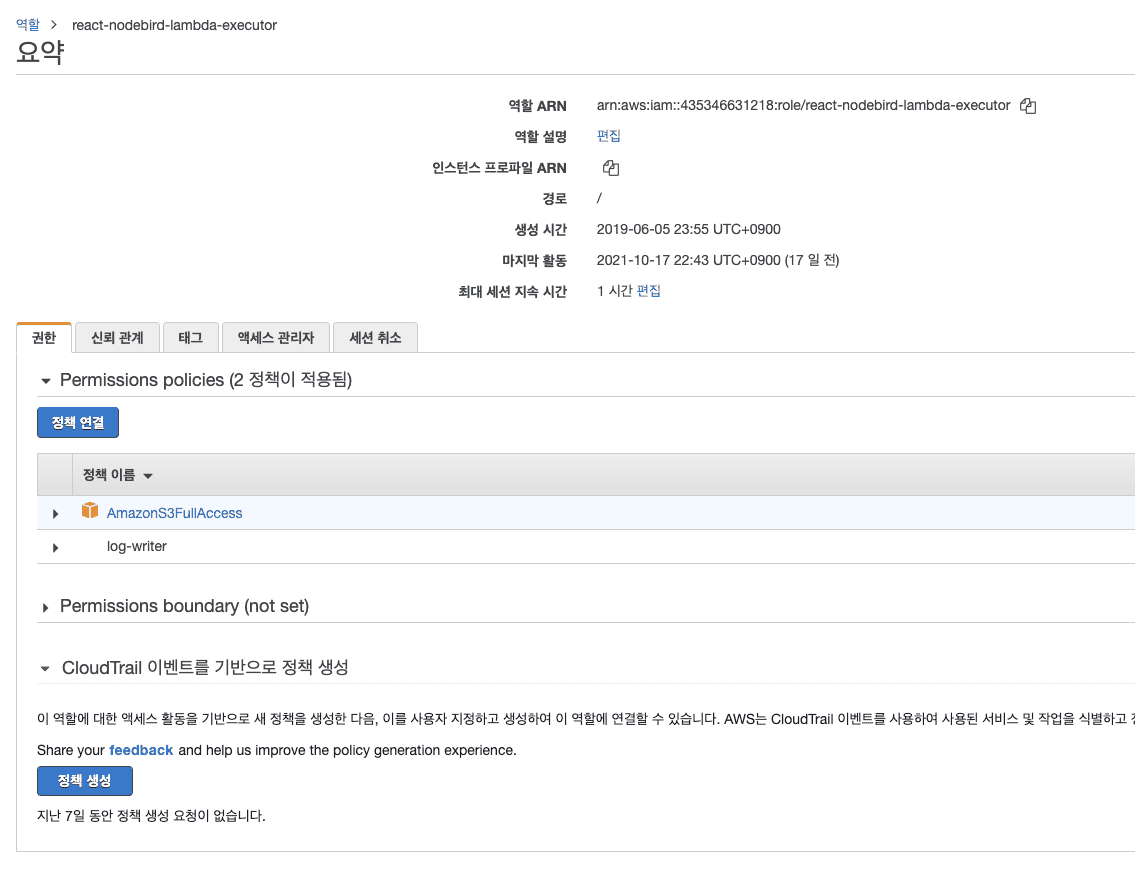Sort by 정책 이름 column arrow
1135x871 pixels.
click(148, 476)
